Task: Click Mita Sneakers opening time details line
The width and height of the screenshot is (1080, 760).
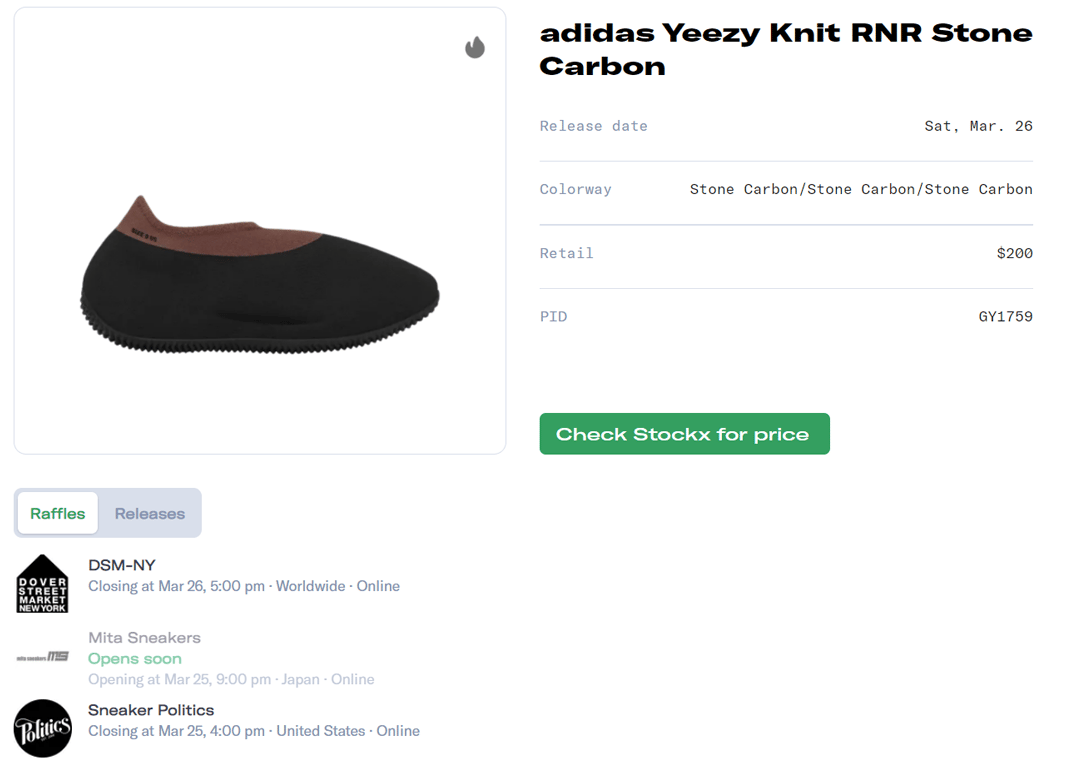Action: [231, 679]
